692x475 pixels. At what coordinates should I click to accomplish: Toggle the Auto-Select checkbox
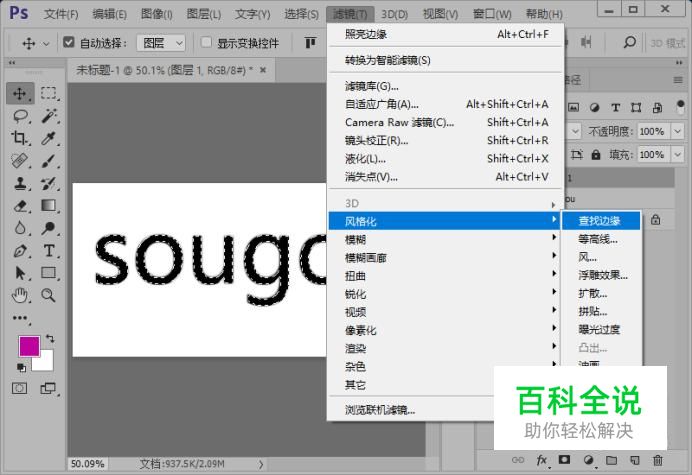click(68, 42)
